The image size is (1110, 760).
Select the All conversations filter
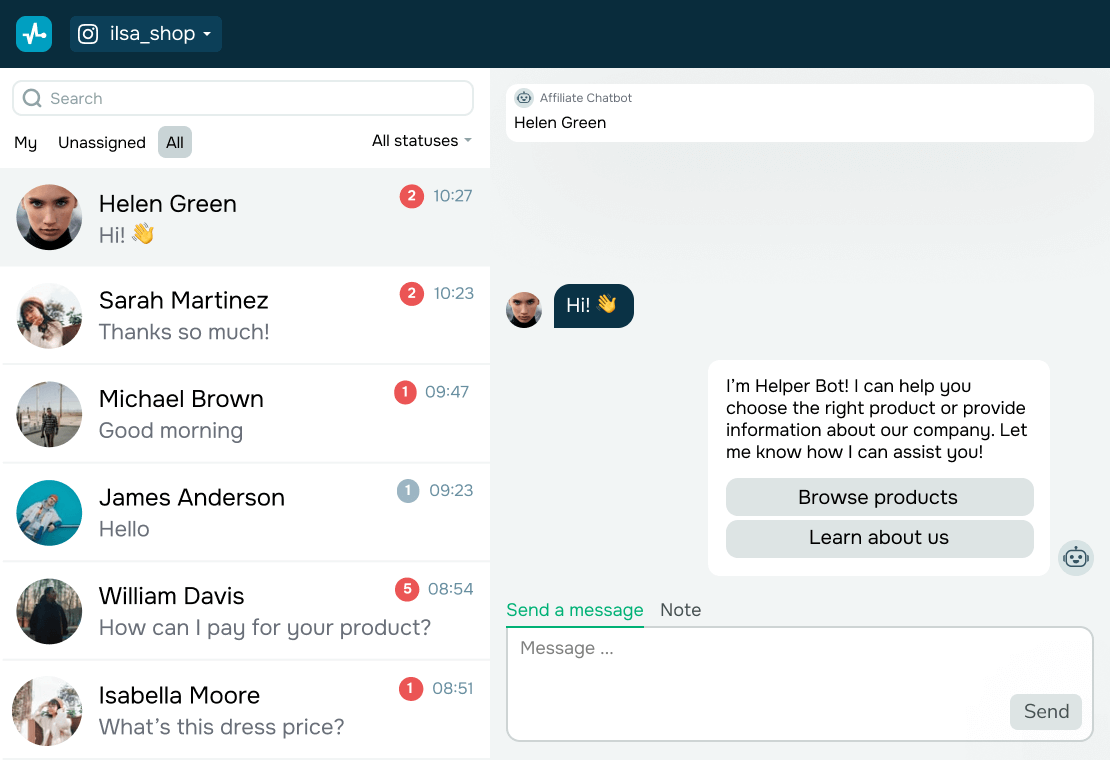(x=175, y=142)
